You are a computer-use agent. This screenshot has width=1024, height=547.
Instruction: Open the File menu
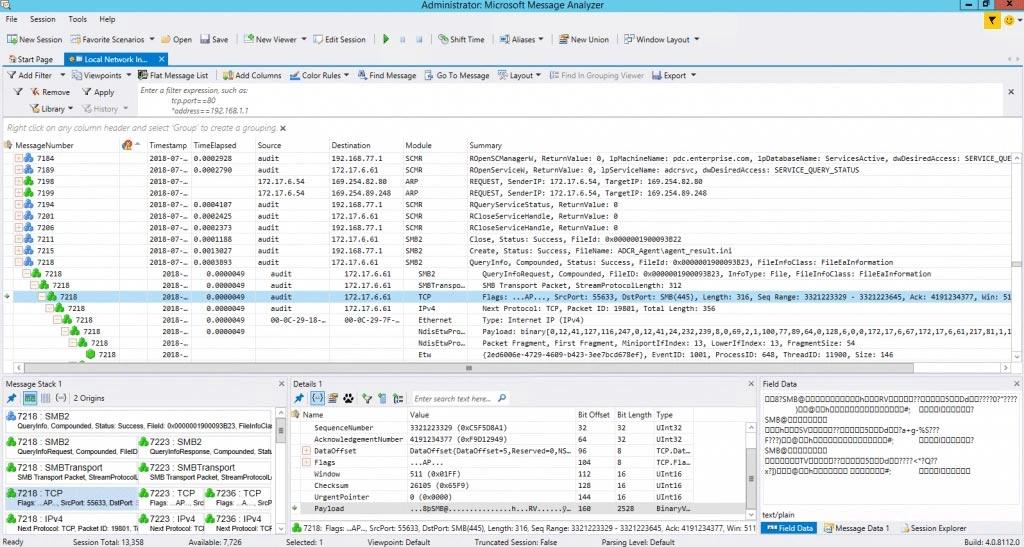pyautogui.click(x=11, y=20)
